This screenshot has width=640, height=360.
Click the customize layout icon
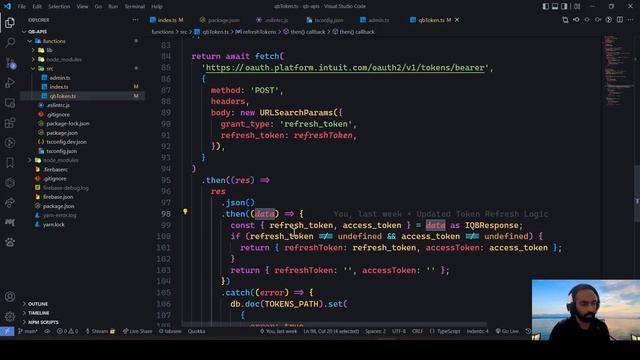577,6
